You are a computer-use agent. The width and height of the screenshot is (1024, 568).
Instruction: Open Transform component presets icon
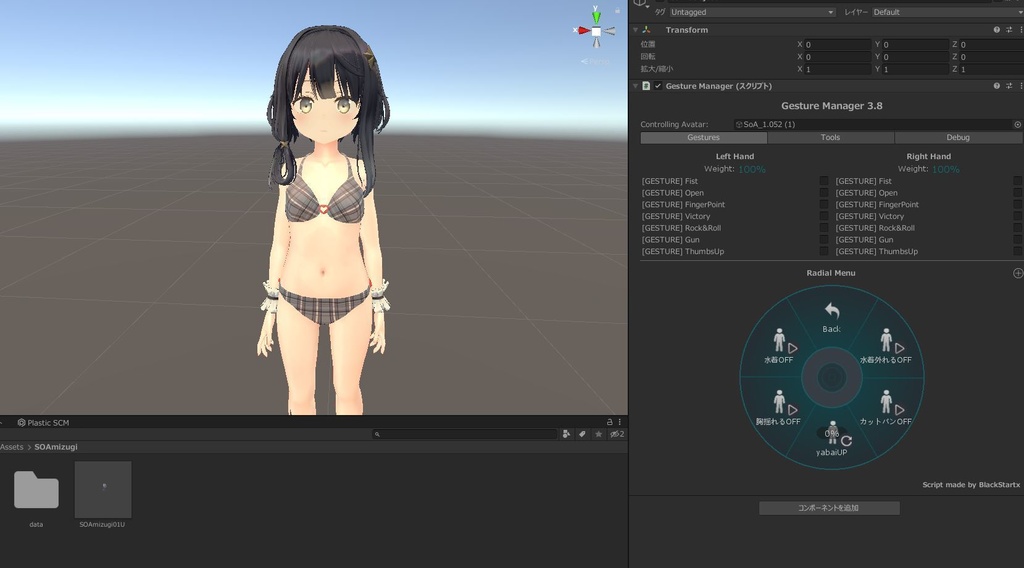pos(1009,30)
